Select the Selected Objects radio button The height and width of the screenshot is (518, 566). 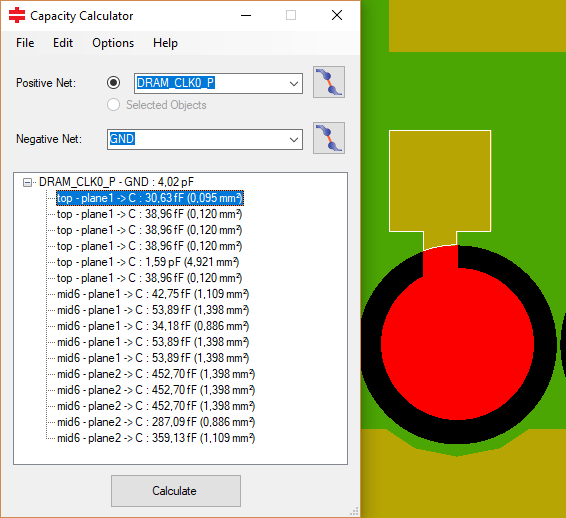pyautogui.click(x=113, y=105)
